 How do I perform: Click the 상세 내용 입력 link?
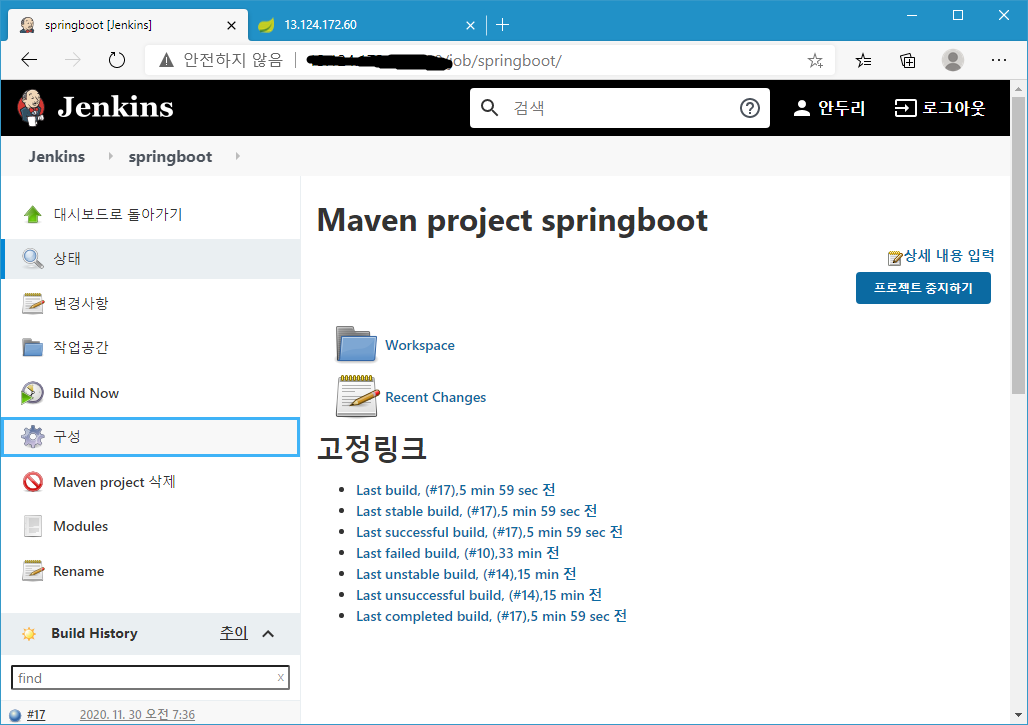pos(949,256)
